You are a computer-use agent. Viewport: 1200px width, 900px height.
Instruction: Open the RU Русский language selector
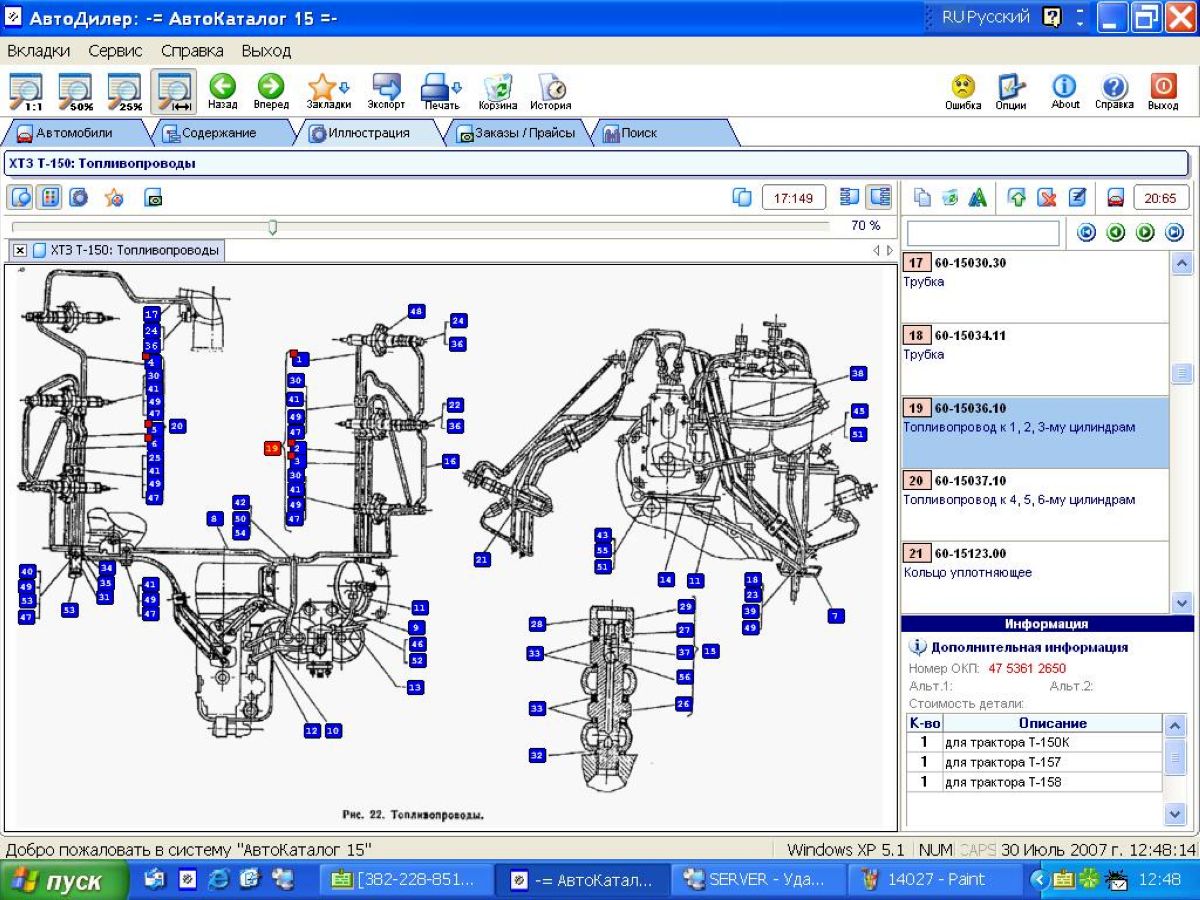click(986, 17)
